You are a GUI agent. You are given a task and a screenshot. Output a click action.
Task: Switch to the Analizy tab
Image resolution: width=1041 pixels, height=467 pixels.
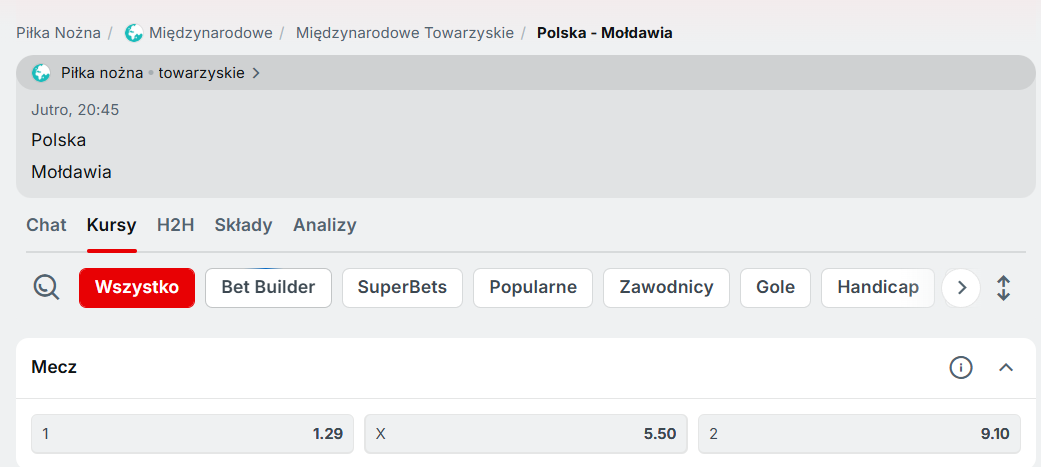[x=325, y=225]
